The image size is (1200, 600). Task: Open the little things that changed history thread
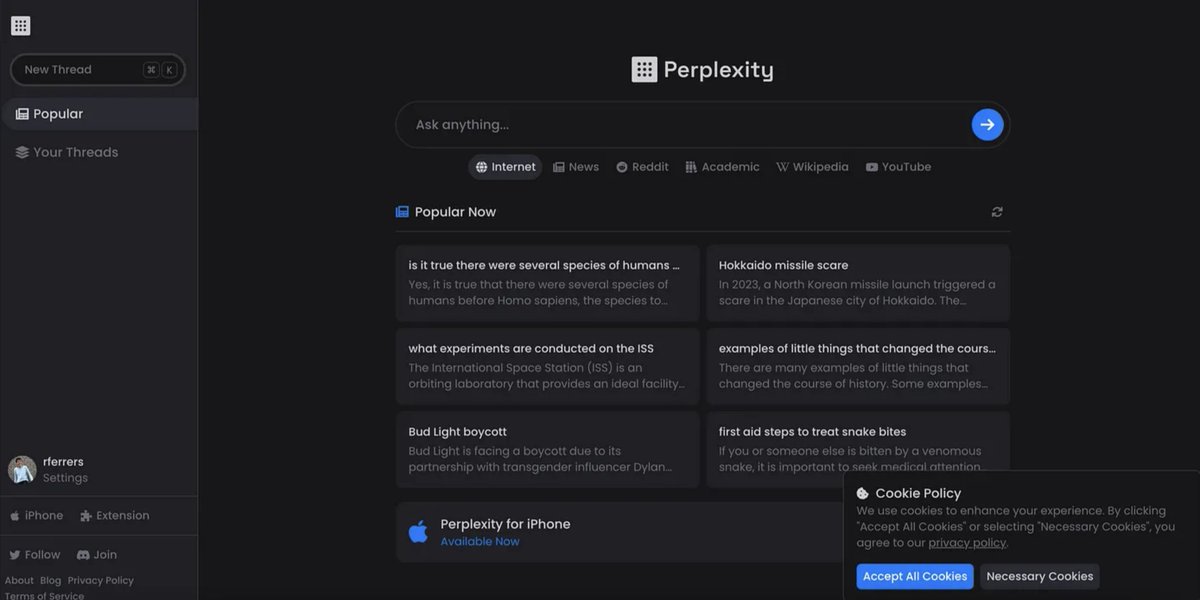point(858,366)
